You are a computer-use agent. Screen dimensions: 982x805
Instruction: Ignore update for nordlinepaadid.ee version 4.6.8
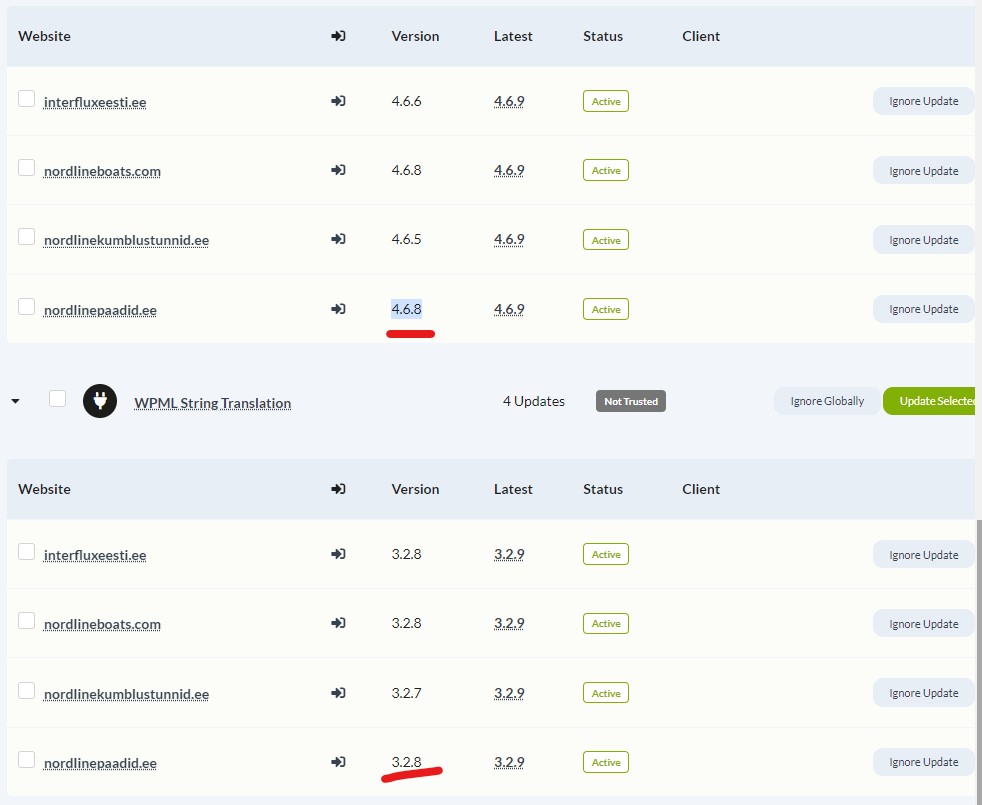pyautogui.click(x=924, y=309)
